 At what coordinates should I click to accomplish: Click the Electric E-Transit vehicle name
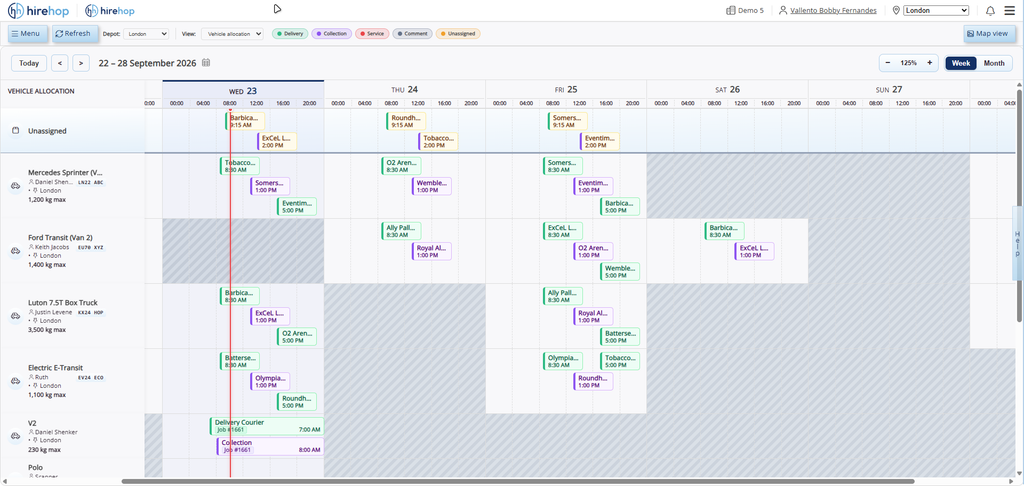click(56, 368)
